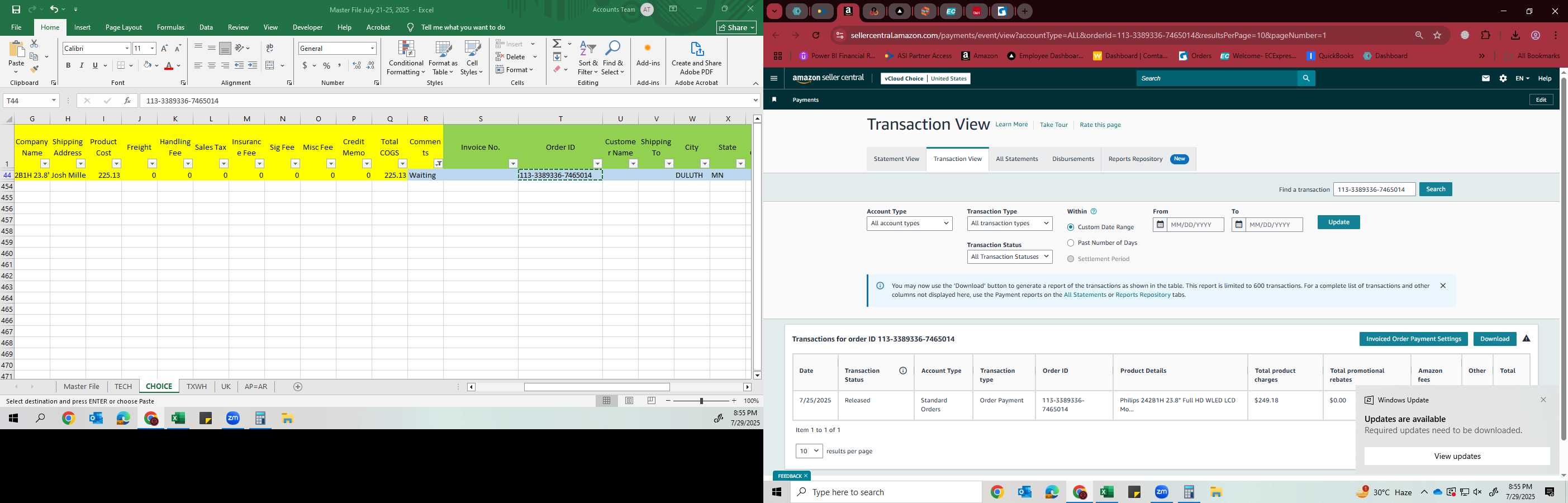Click Increase Font Size icon
Viewport: 1568px width, 503px height.
coord(164,48)
